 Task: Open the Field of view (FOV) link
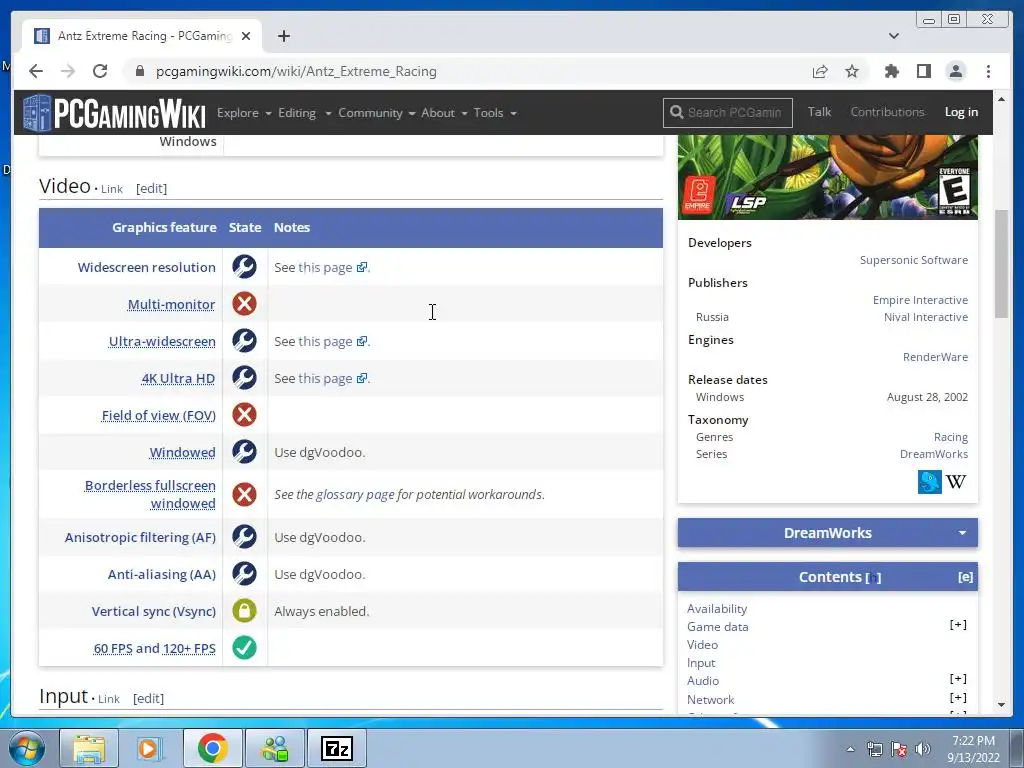click(159, 415)
